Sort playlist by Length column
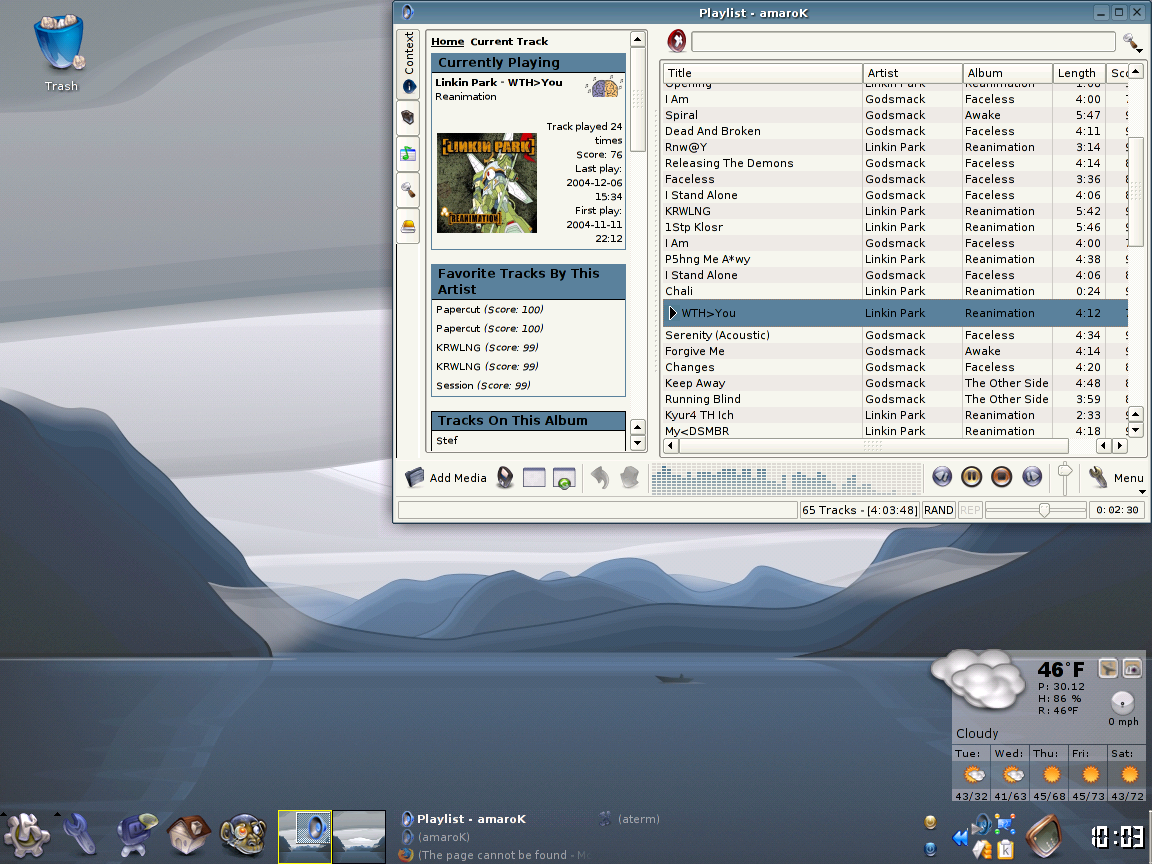The height and width of the screenshot is (864, 1152). pos(1079,73)
